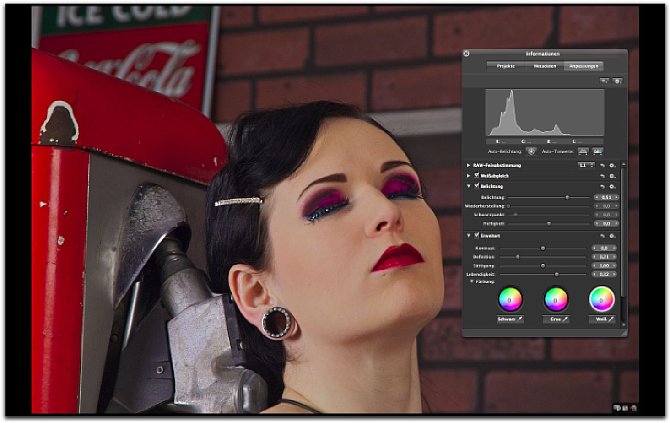The width and height of the screenshot is (670, 423).
Task: Open Erweitert section gear menu
Action: pos(612,236)
